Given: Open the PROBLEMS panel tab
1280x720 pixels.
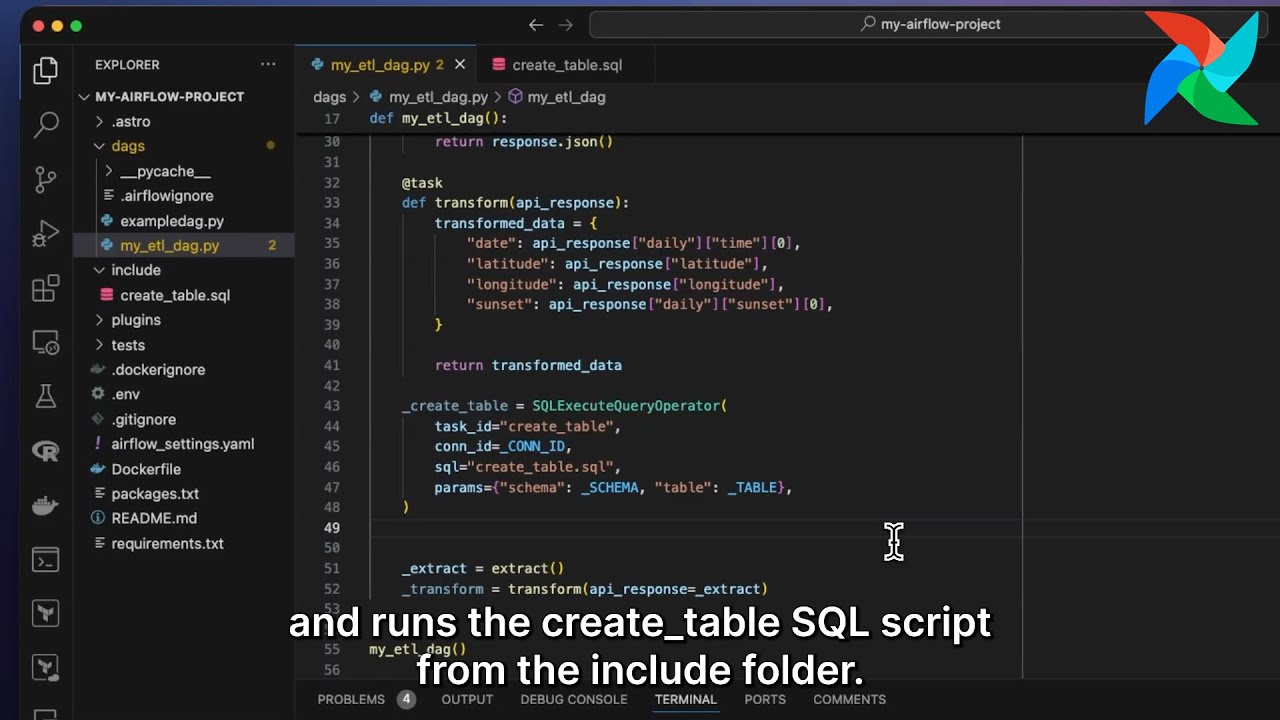Looking at the screenshot, I should pos(351,699).
